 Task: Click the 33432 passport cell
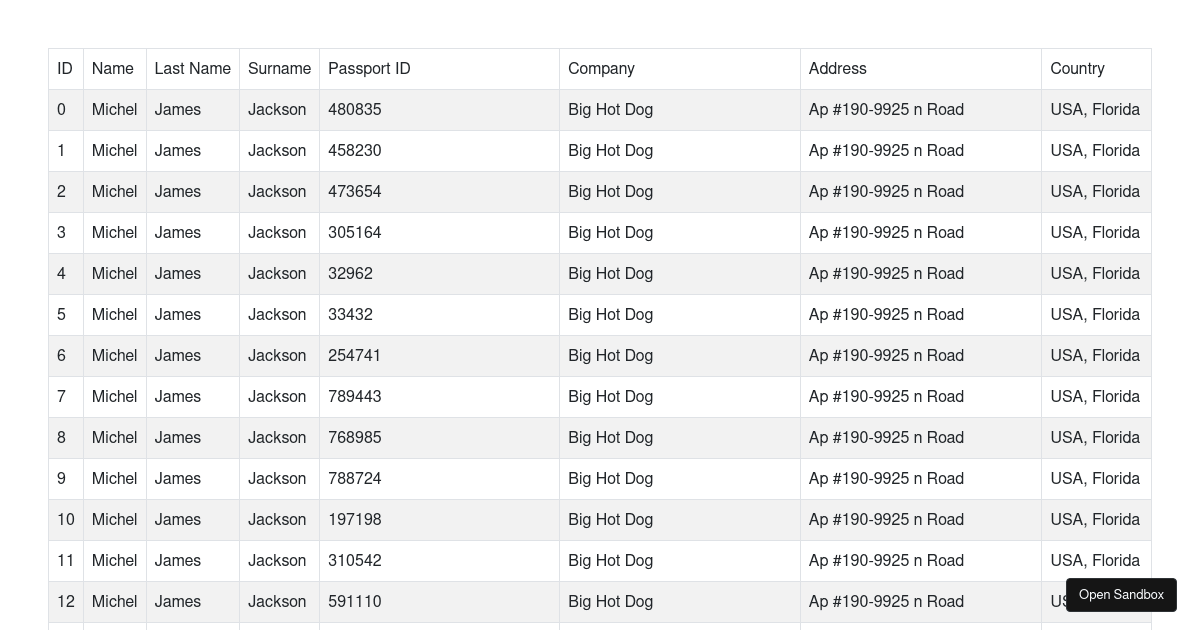tap(350, 315)
